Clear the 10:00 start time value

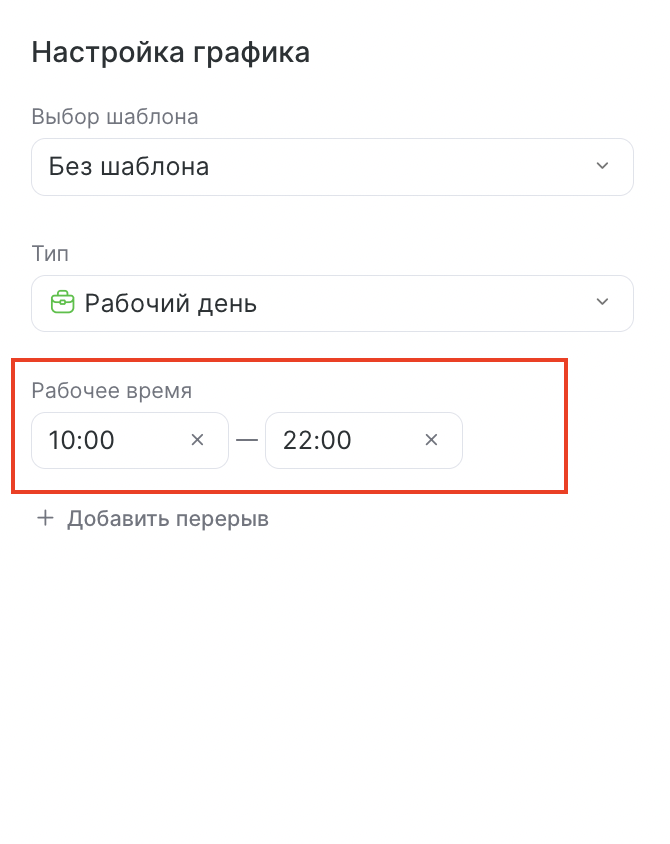tap(198, 440)
